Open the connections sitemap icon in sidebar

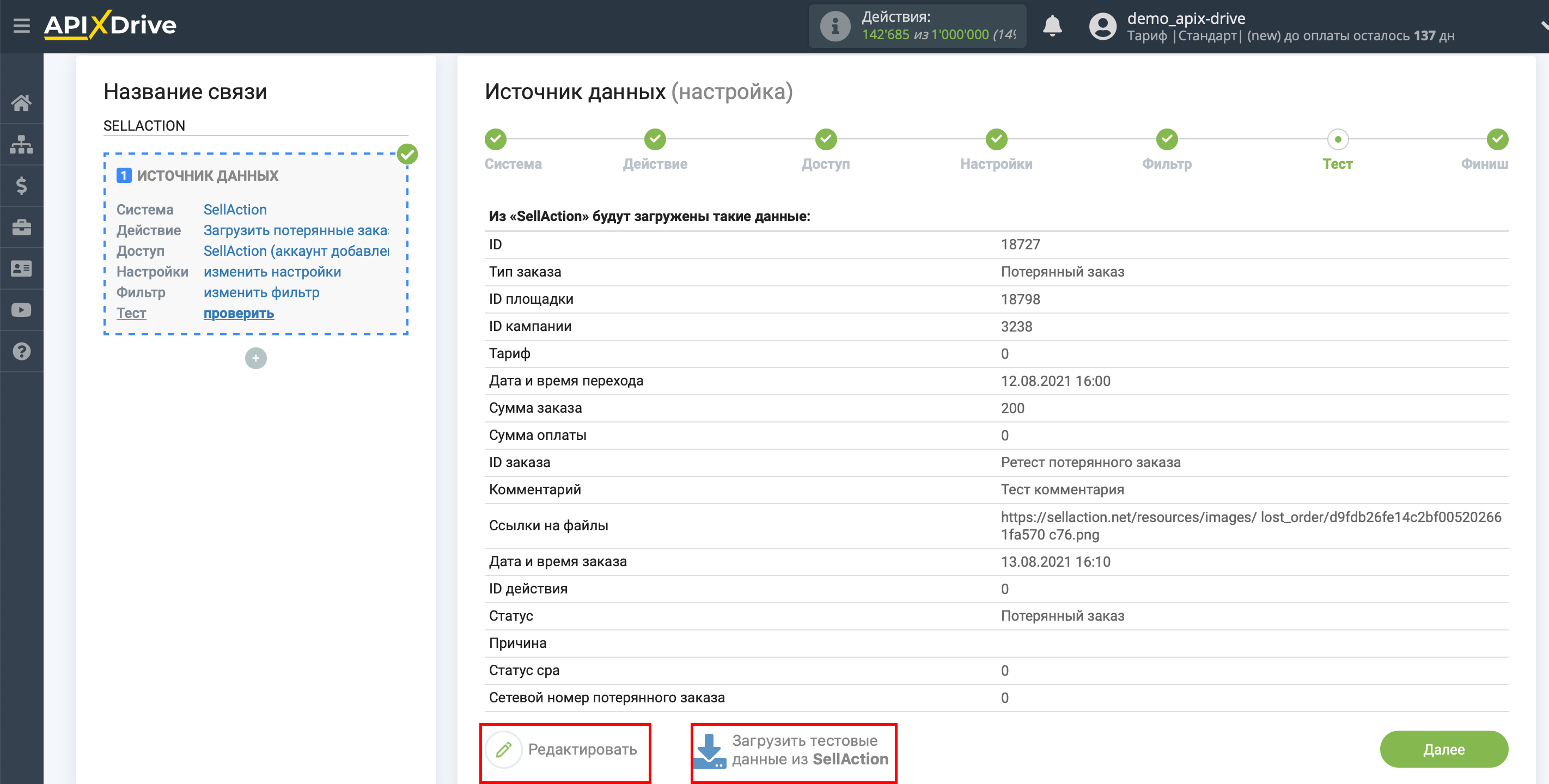coord(22,144)
